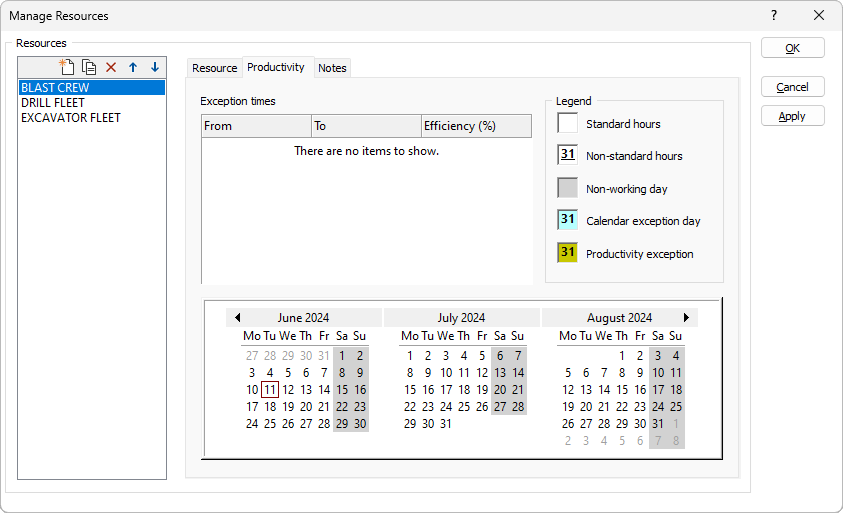This screenshot has height=513, width=843.
Task: Move resource up with up arrow
Action: coord(133,67)
